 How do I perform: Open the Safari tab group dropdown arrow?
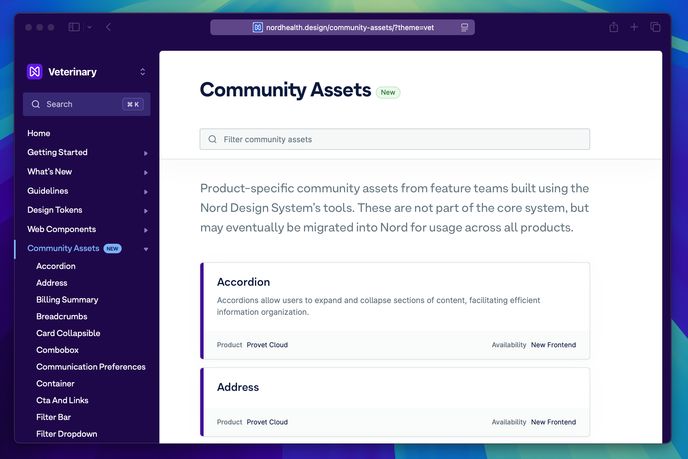(90, 27)
